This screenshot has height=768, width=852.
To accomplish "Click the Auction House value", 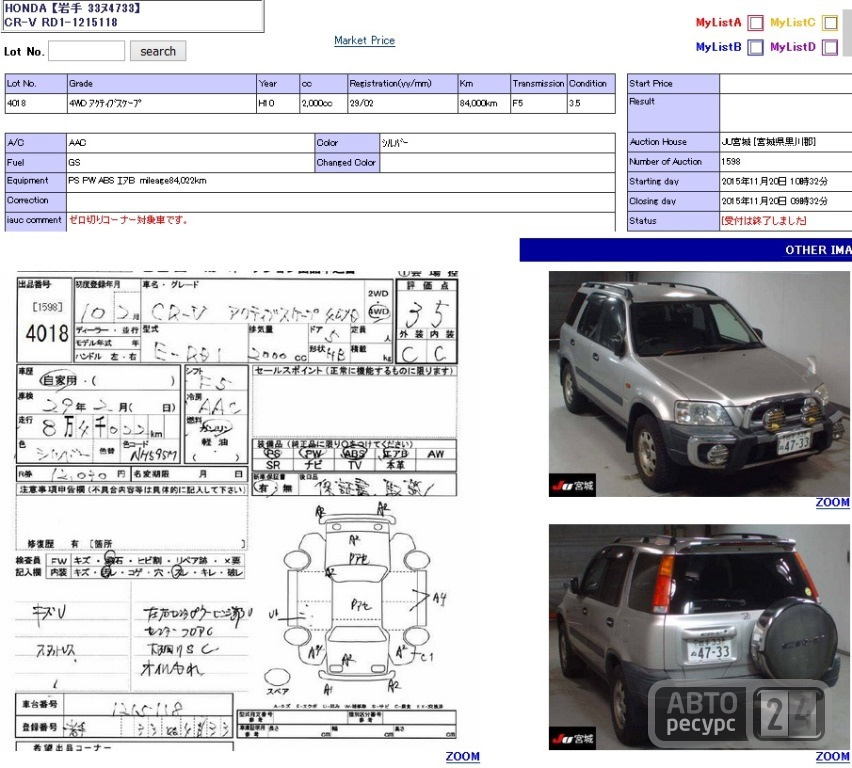I will [x=768, y=142].
